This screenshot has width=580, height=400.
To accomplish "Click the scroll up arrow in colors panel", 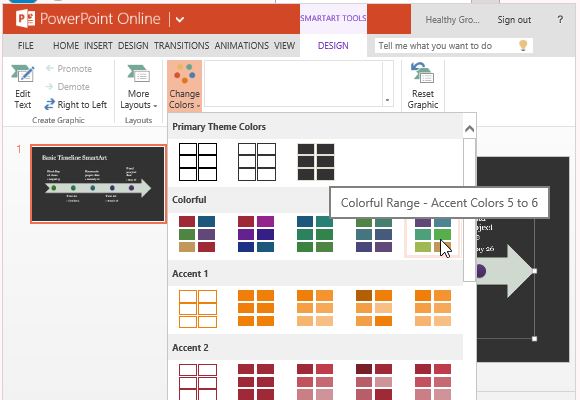I will [469, 129].
